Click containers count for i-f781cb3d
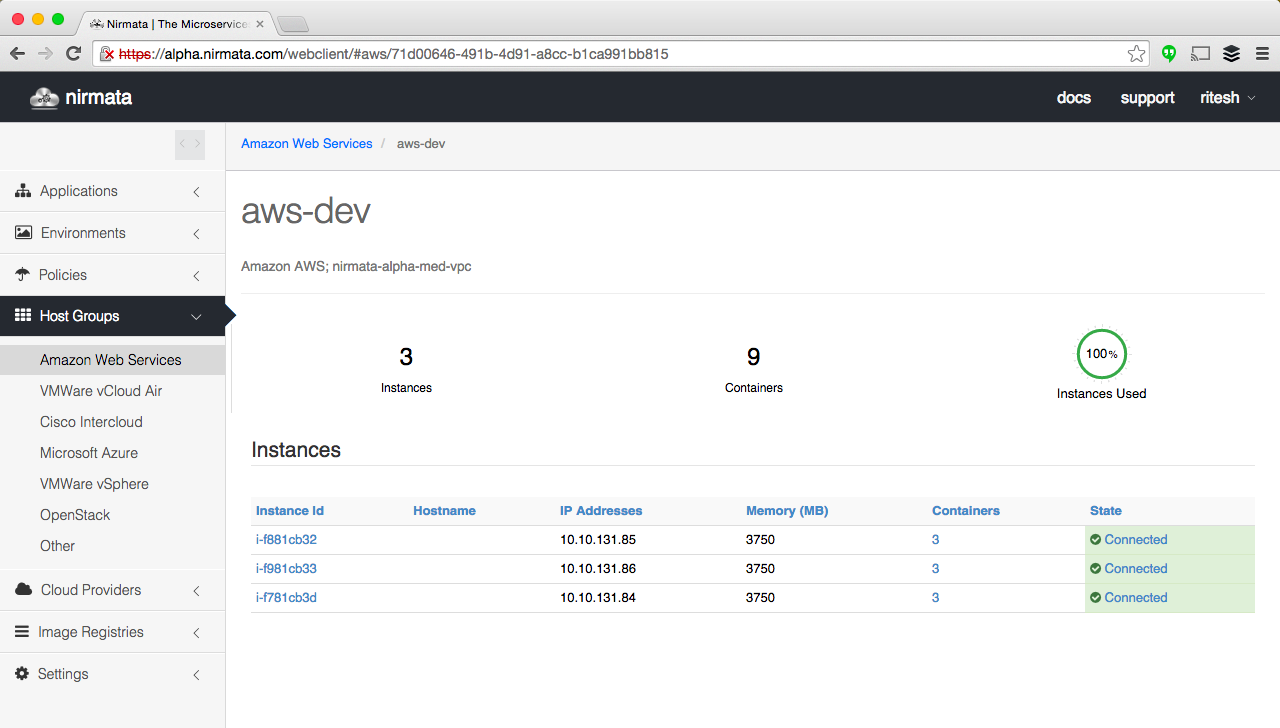The width and height of the screenshot is (1280, 728). pos(935,598)
